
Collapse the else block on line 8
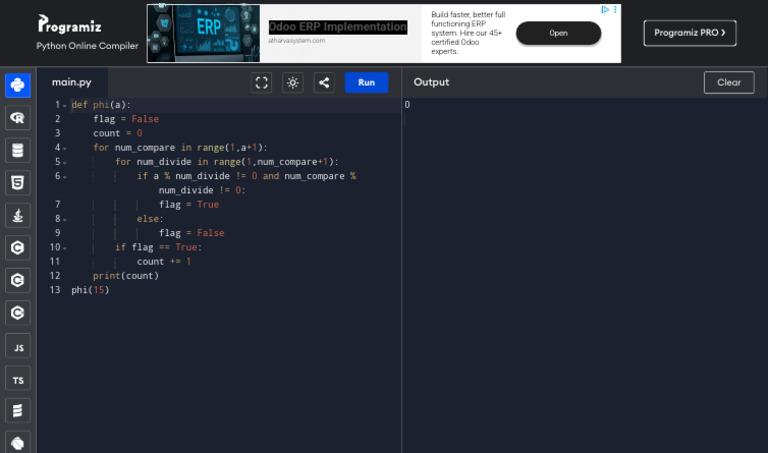65,219
